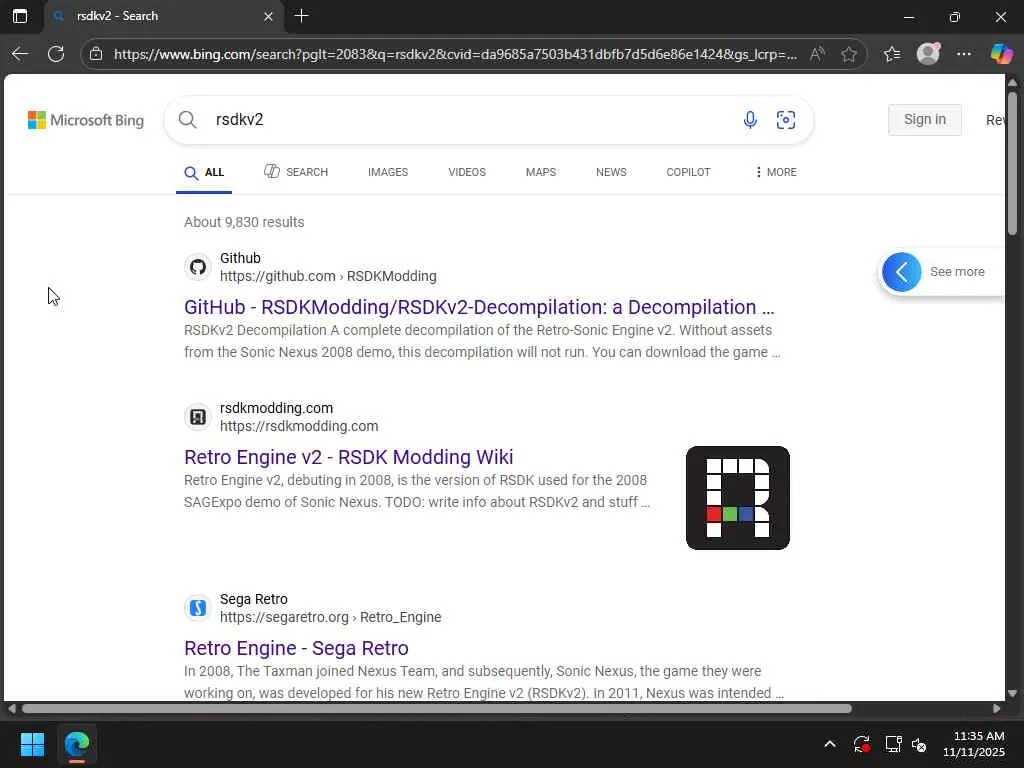Click the address bar URL
1024x768 pixels.
click(455, 54)
